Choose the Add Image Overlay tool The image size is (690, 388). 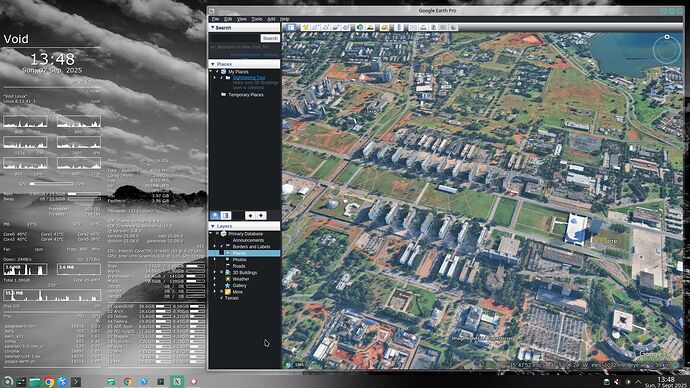coord(336,27)
